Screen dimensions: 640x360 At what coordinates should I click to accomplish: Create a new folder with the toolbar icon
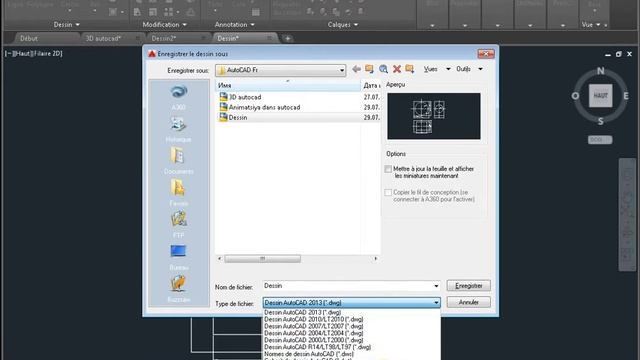coord(409,69)
